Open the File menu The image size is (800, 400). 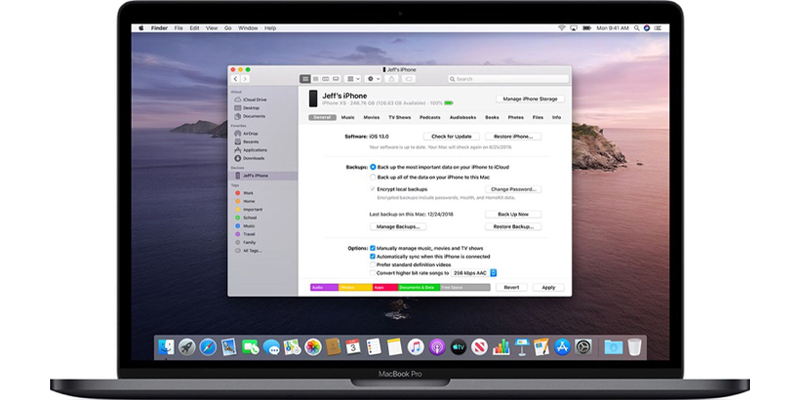pos(179,28)
